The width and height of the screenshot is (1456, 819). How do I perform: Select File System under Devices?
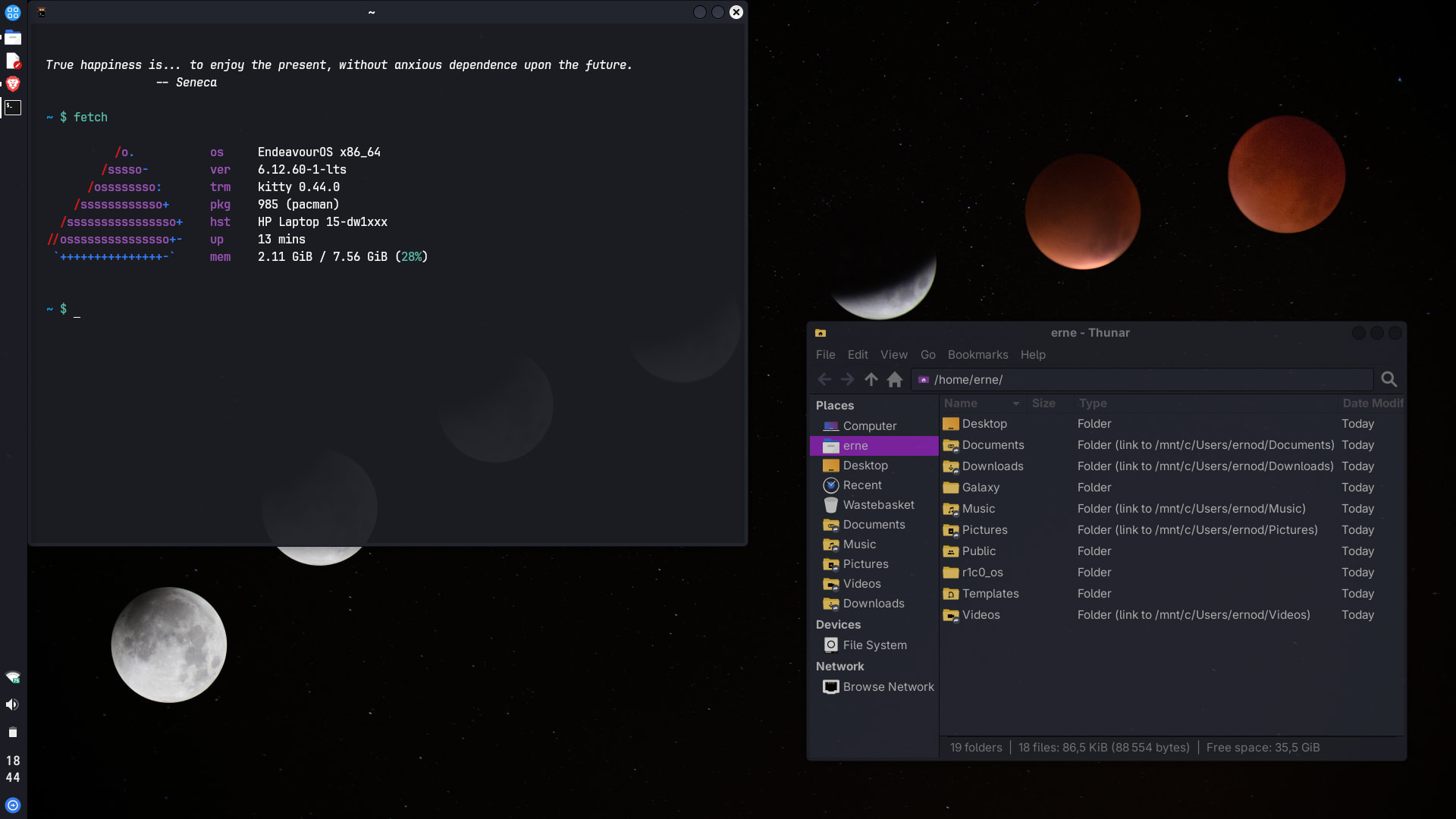tap(874, 645)
